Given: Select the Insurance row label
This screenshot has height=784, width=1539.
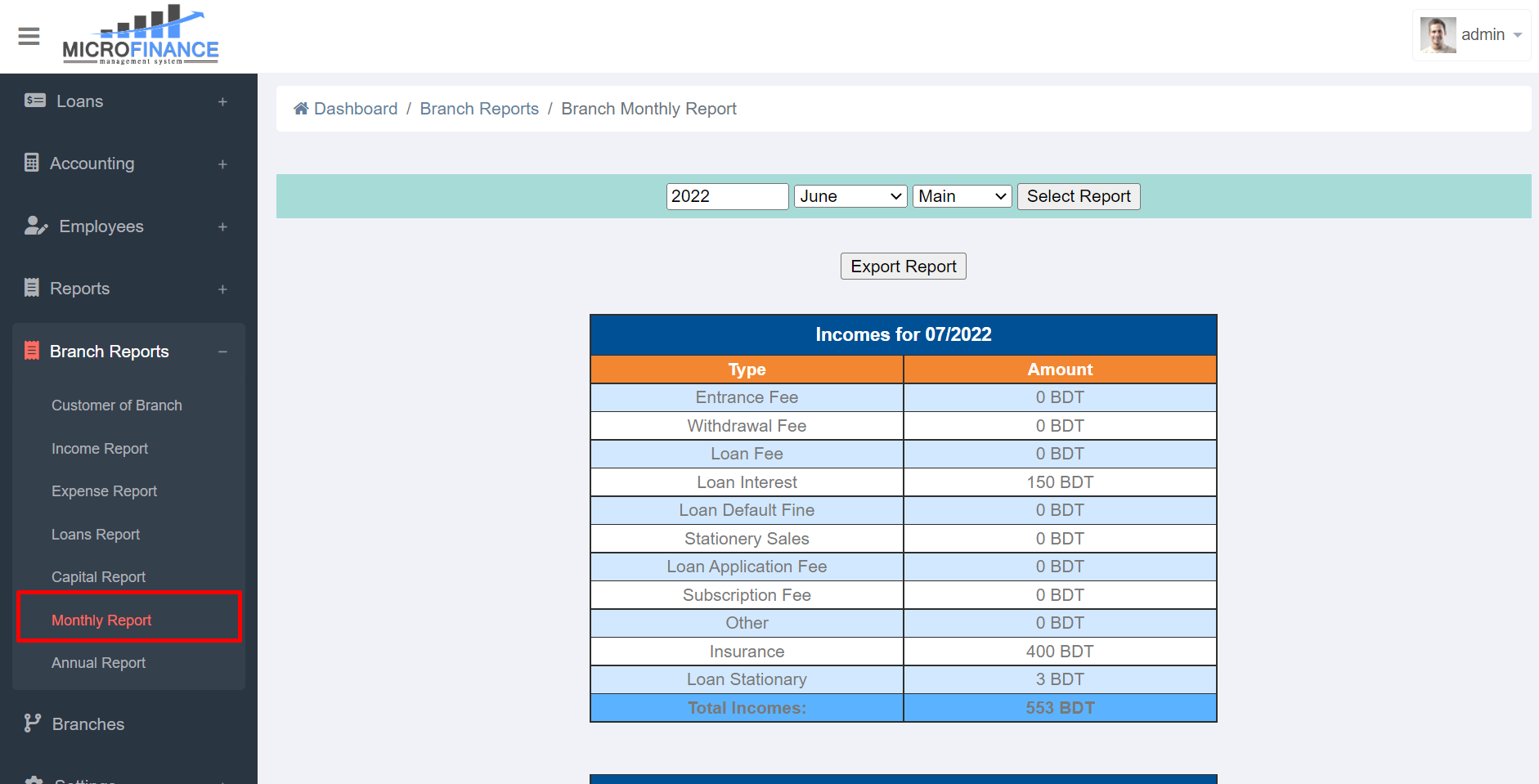Looking at the screenshot, I should pos(747,652).
